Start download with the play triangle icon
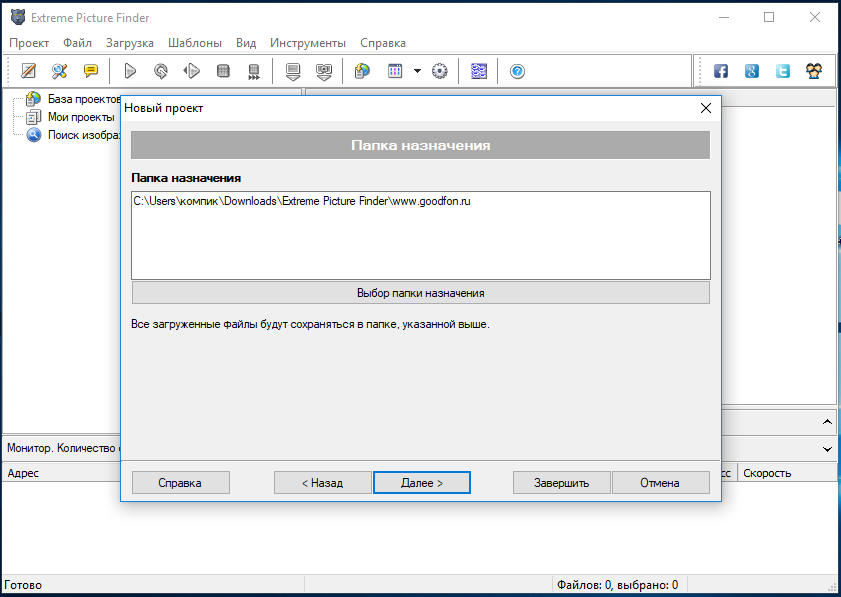 (x=130, y=71)
